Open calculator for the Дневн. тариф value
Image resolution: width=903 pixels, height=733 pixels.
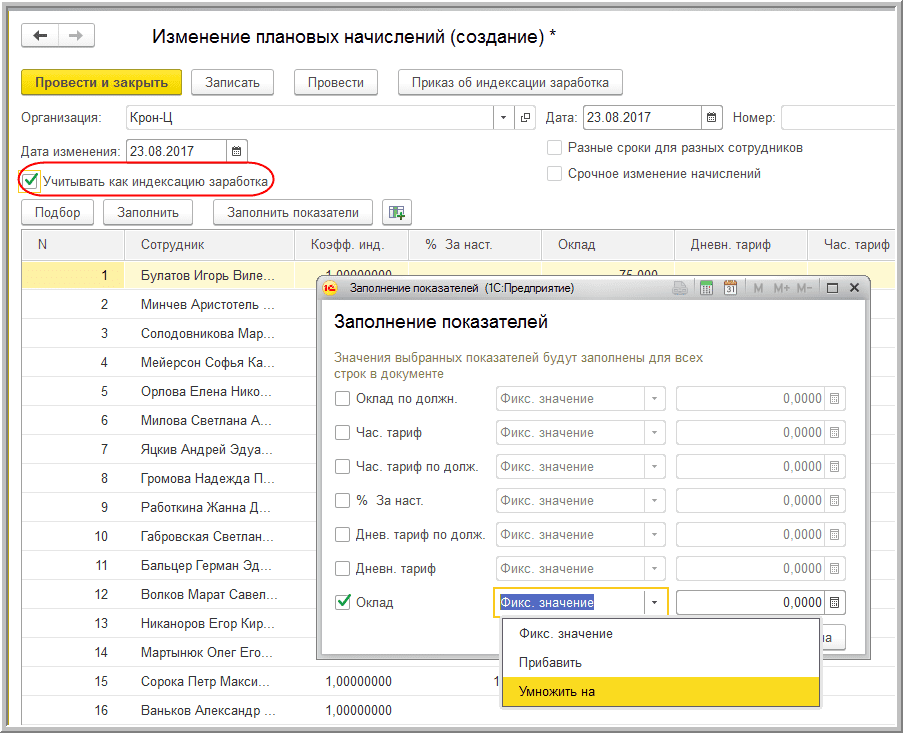pos(834,568)
